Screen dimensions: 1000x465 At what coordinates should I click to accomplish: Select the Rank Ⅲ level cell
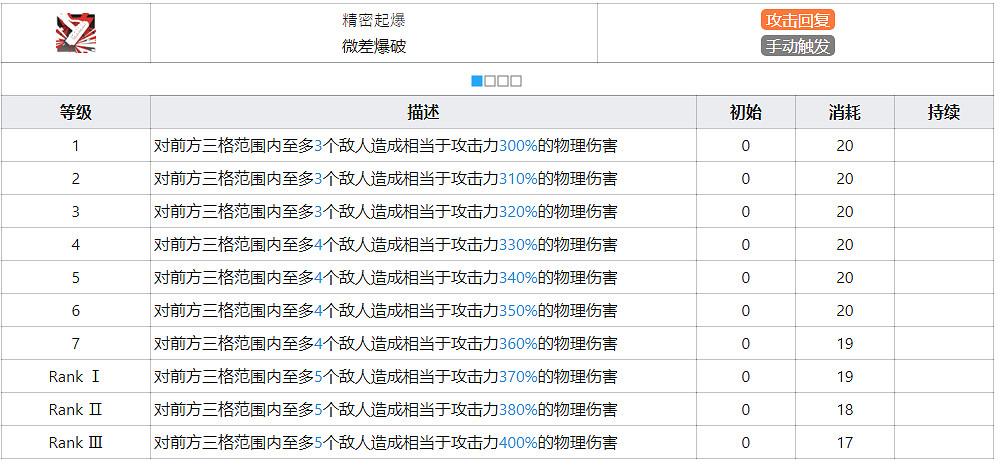tap(76, 443)
